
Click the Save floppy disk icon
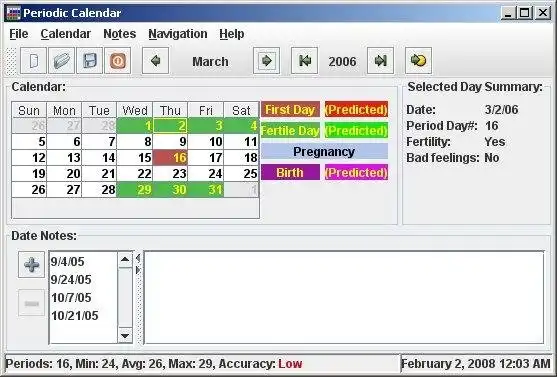(x=90, y=61)
